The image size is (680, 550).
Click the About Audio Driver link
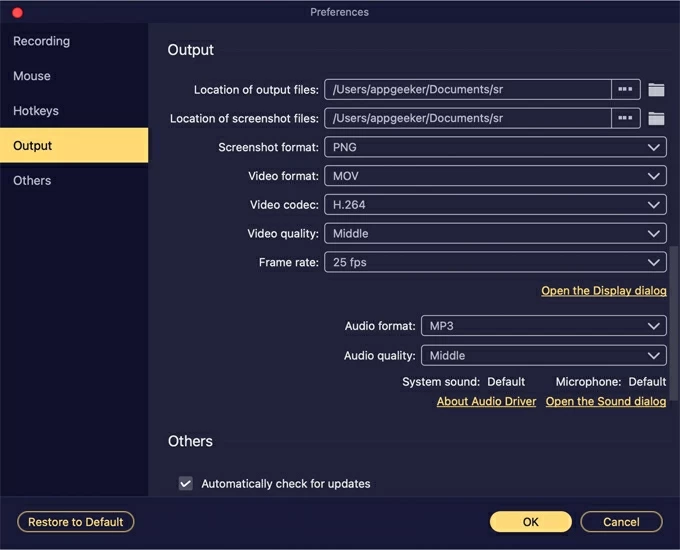[x=486, y=401]
